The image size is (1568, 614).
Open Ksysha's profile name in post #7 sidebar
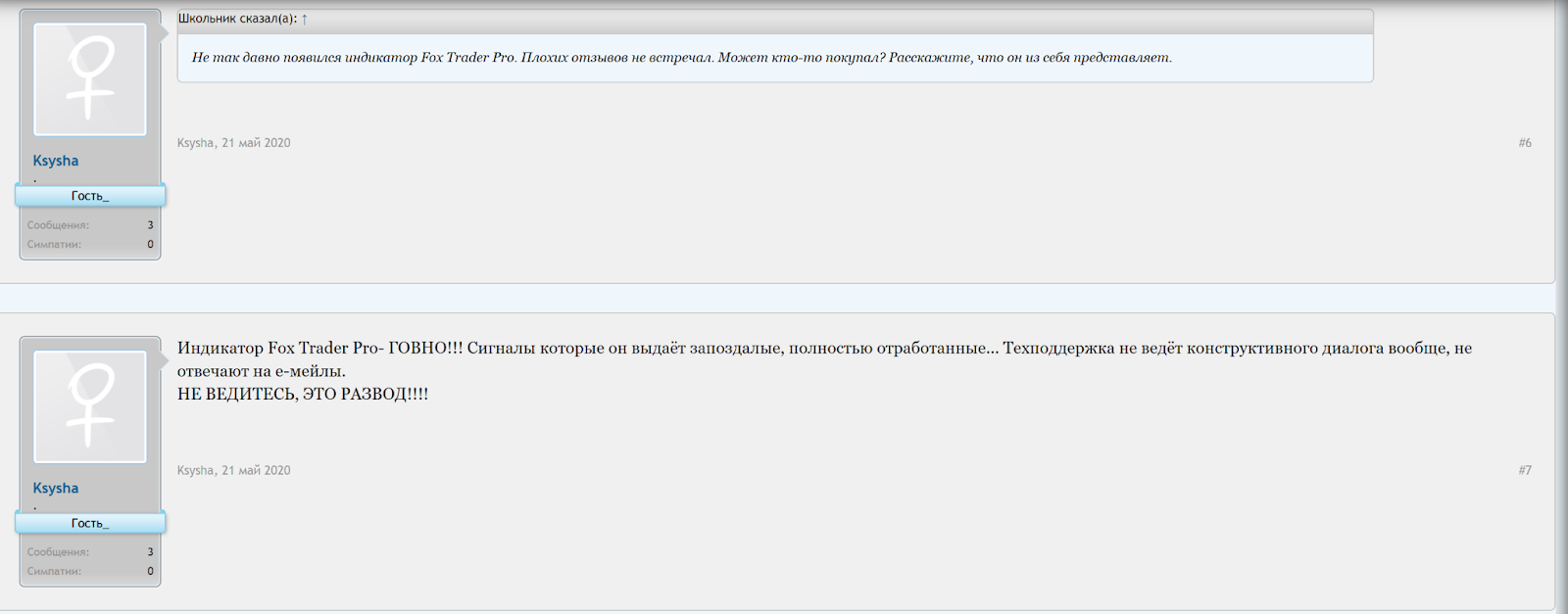click(56, 488)
